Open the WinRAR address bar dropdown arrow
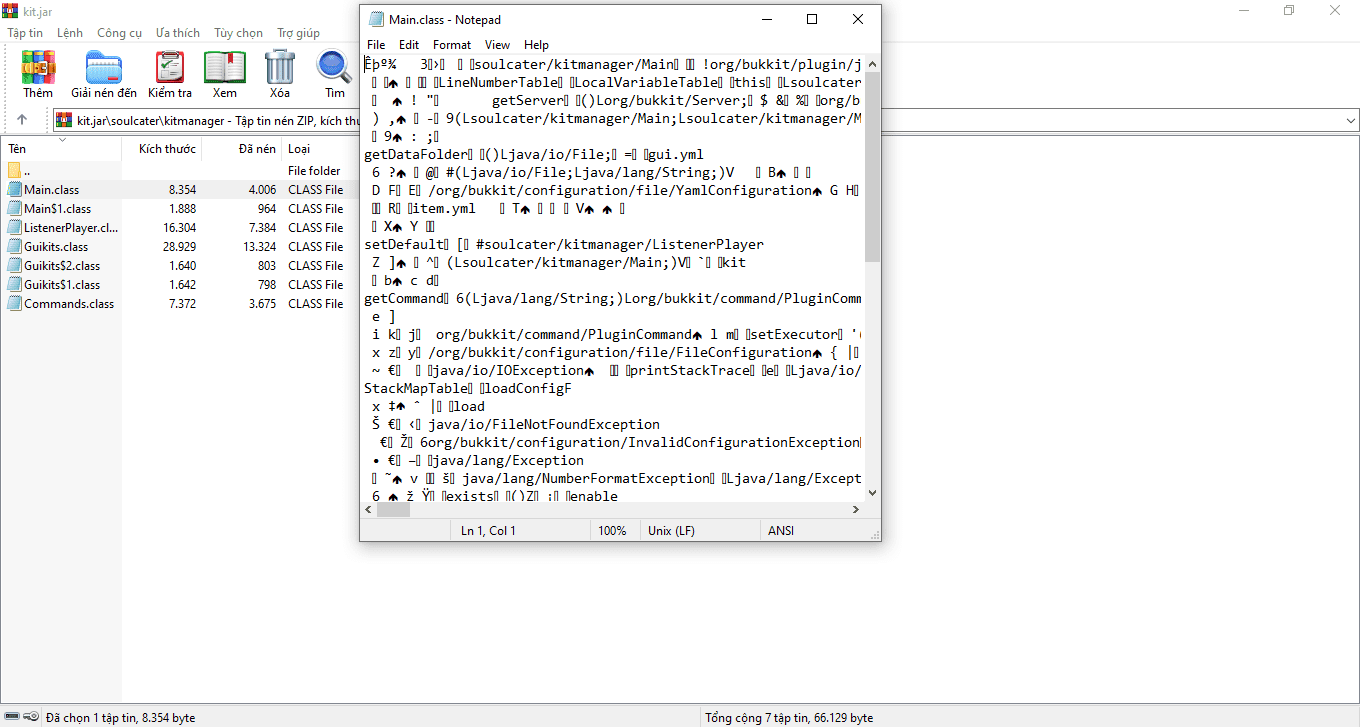The width and height of the screenshot is (1360, 727). coord(1351,121)
